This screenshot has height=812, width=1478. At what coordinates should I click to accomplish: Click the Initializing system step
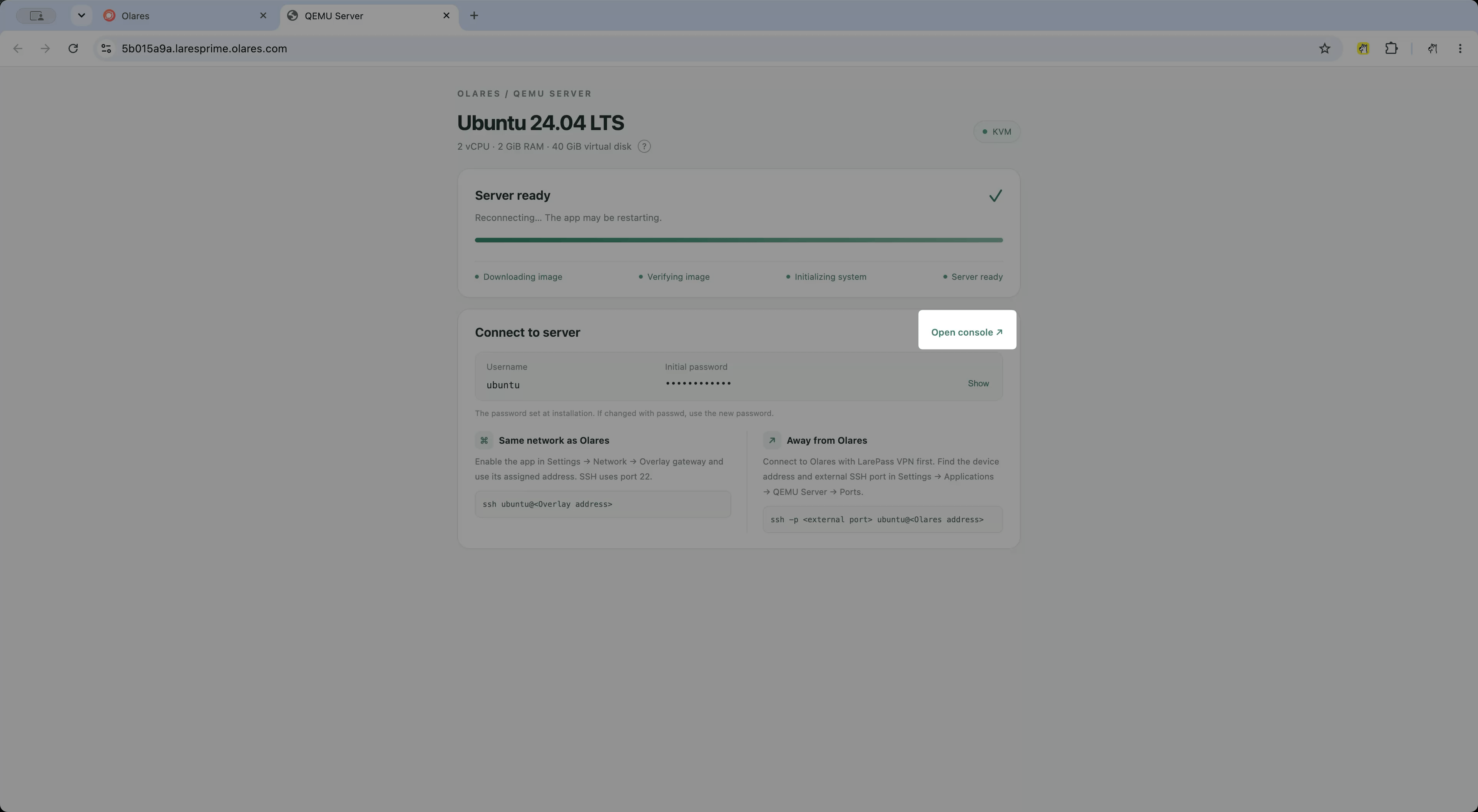coord(826,277)
